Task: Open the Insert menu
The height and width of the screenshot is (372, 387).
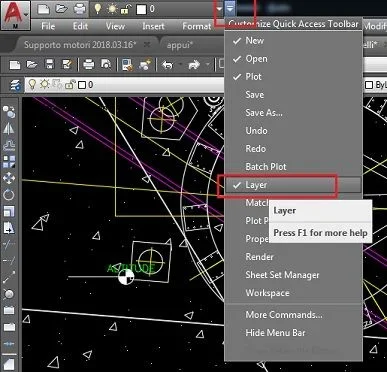Action: click(x=153, y=26)
